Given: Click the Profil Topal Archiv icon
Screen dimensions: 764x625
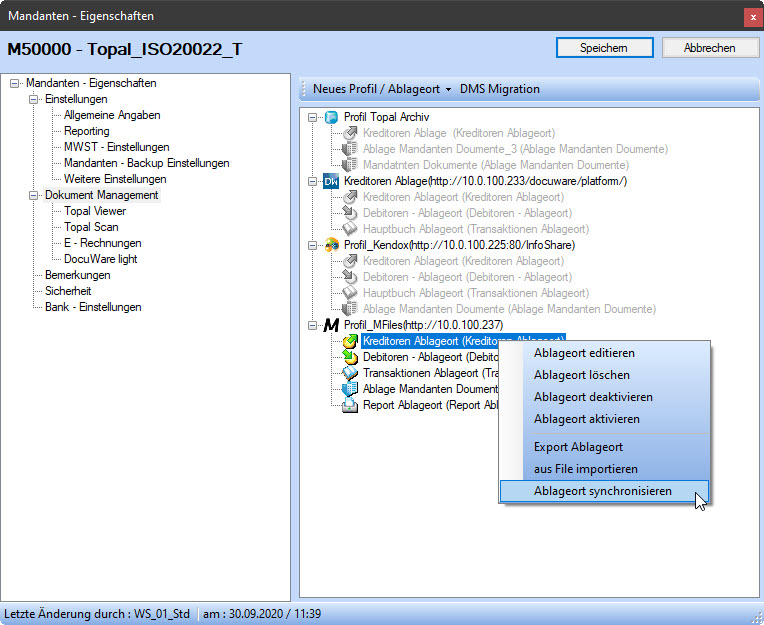Looking at the screenshot, I should [x=332, y=117].
